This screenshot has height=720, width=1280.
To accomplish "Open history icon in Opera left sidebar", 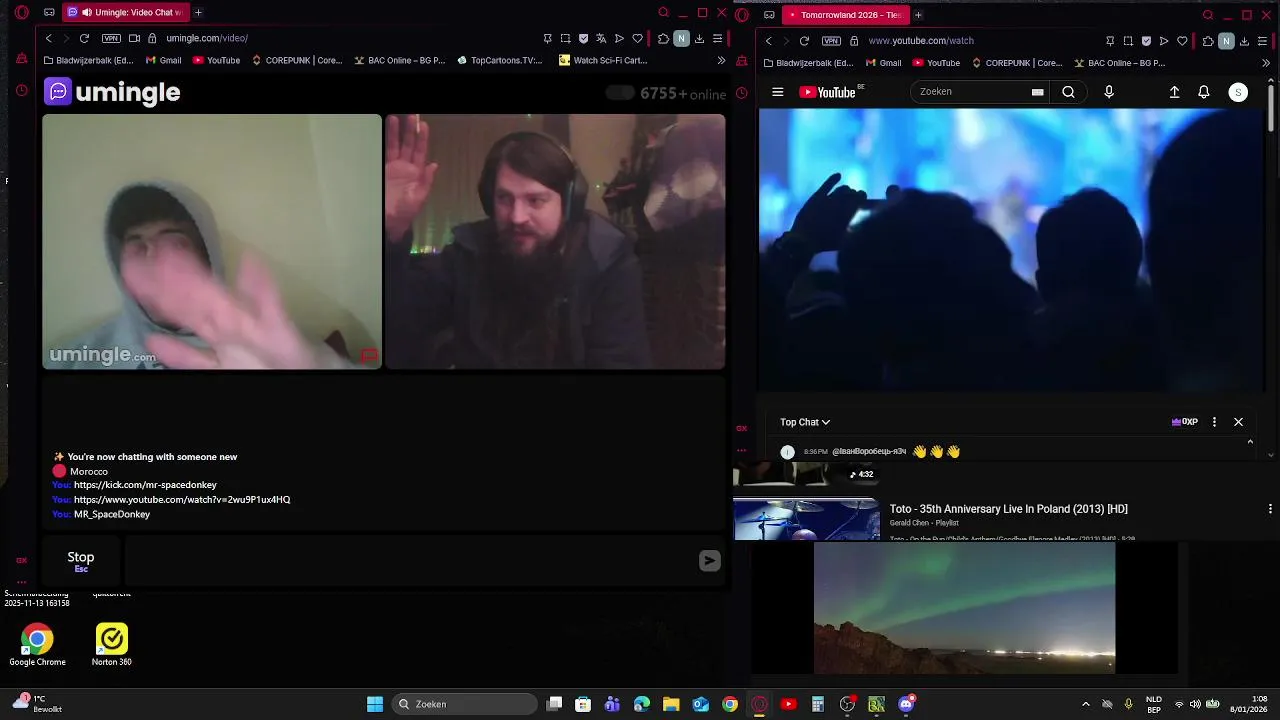I will [x=21, y=91].
